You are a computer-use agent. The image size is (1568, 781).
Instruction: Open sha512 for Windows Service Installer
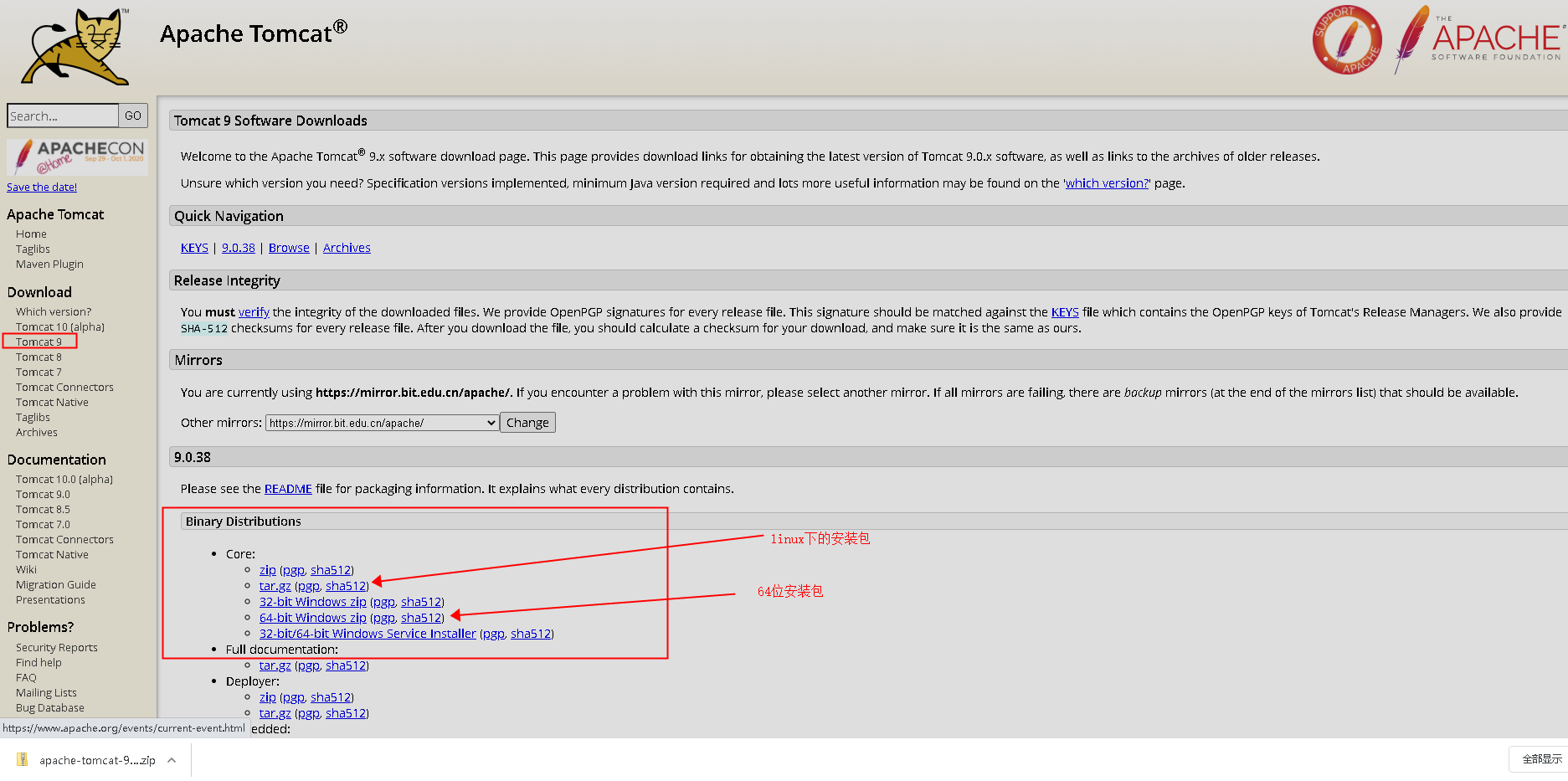[531, 634]
